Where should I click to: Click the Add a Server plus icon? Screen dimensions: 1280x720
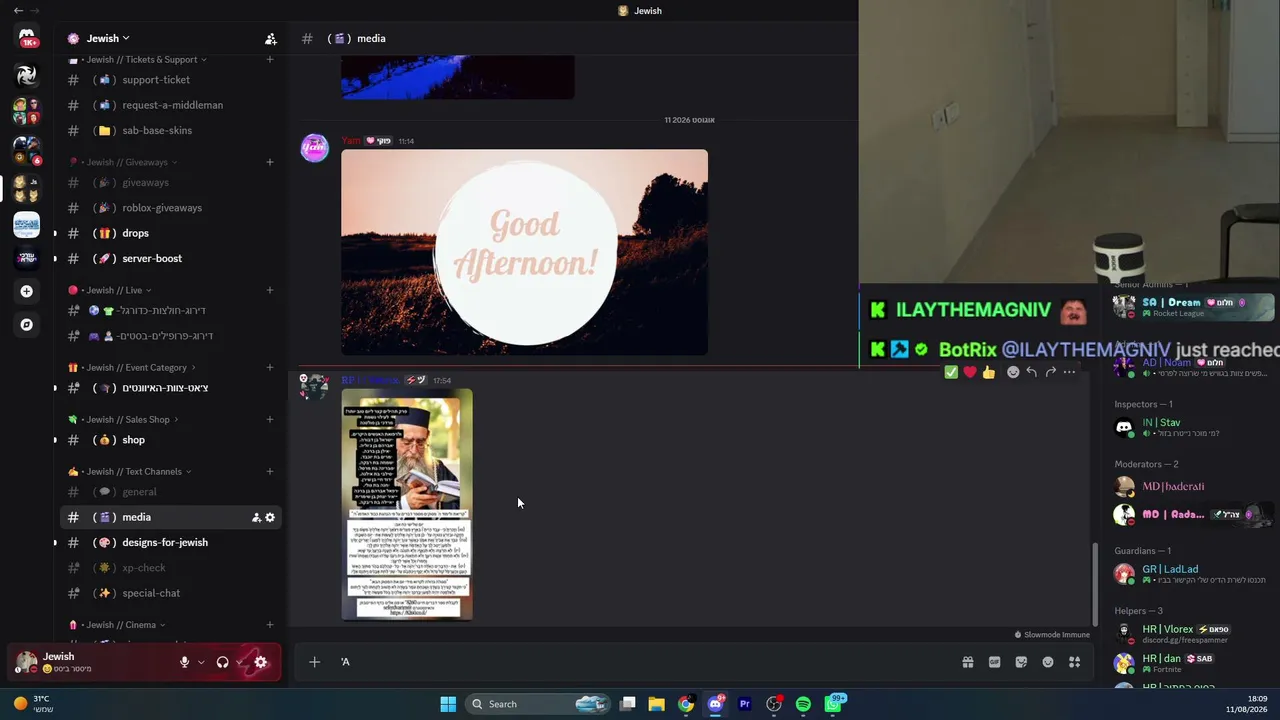[x=27, y=291]
